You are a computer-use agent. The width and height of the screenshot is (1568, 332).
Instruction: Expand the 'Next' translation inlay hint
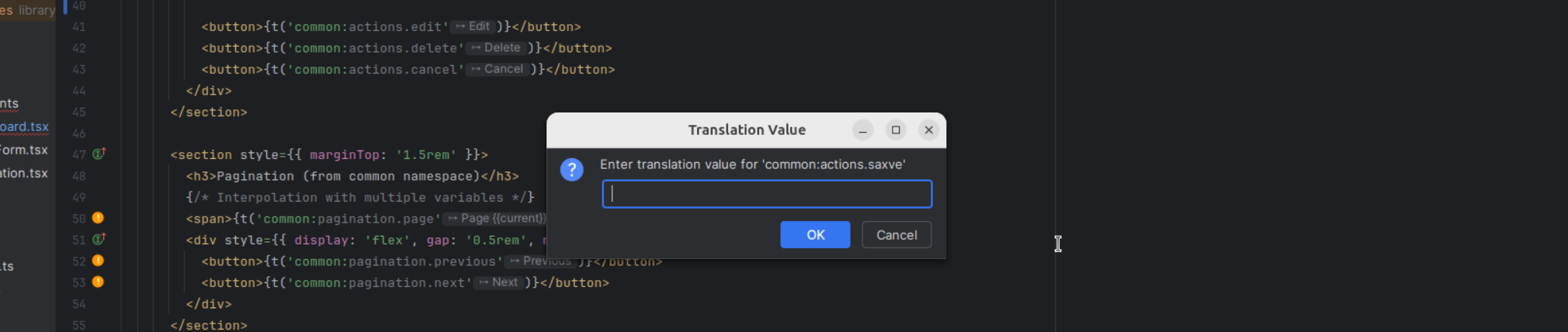click(498, 282)
